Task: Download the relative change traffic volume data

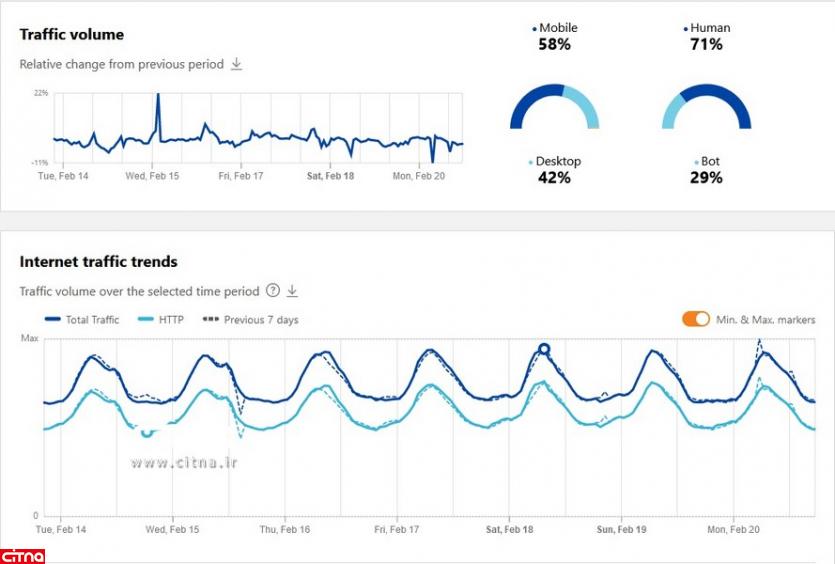Action: click(x=237, y=64)
